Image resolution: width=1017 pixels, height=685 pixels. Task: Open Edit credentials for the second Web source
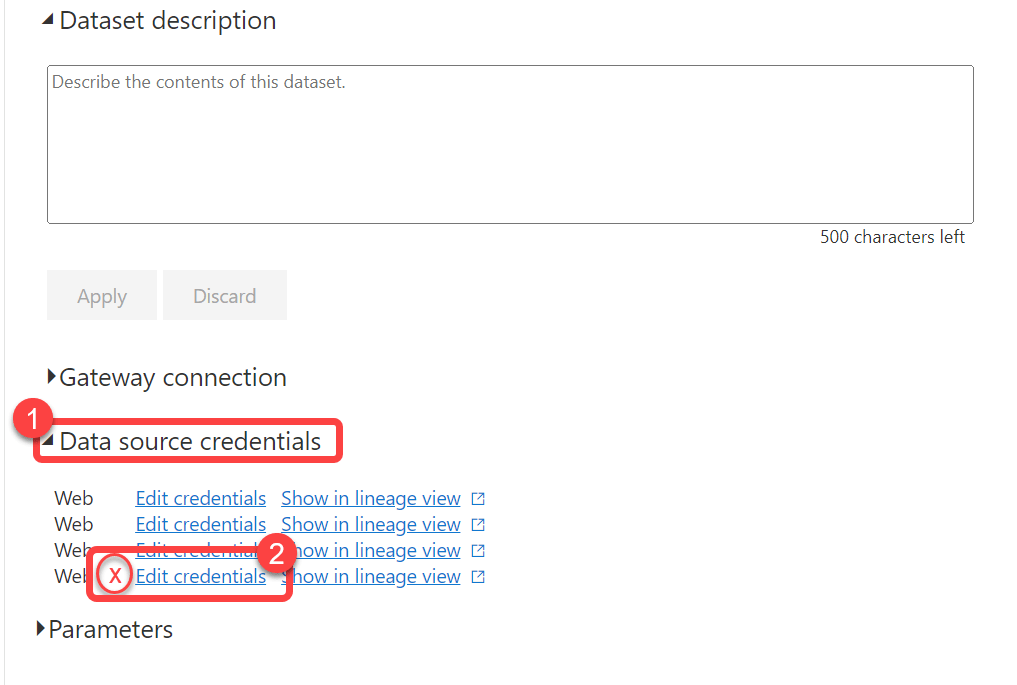200,524
